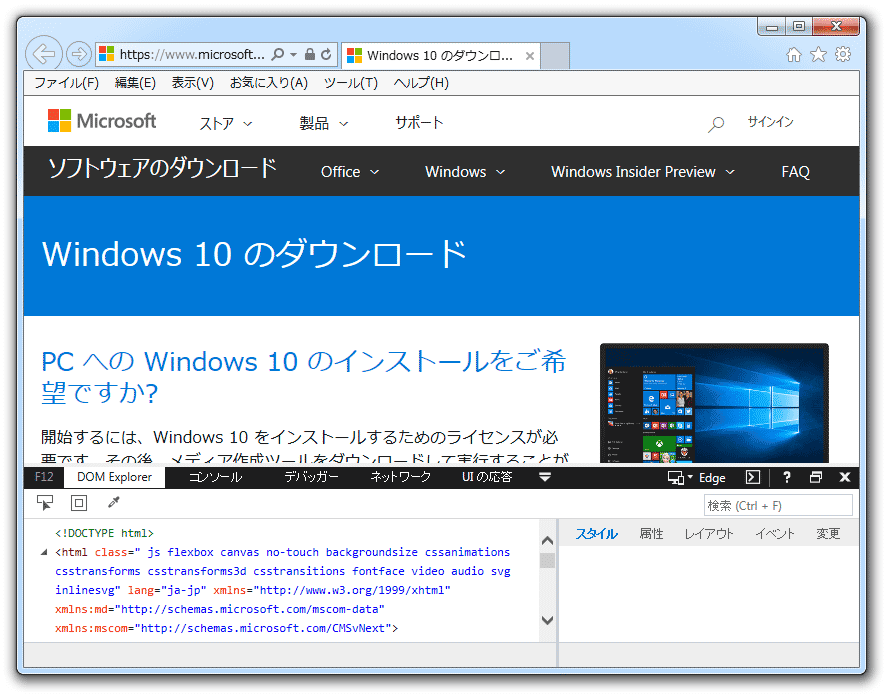Switch to the レイアウト pane tab
The width and height of the screenshot is (888, 697).
[708, 534]
